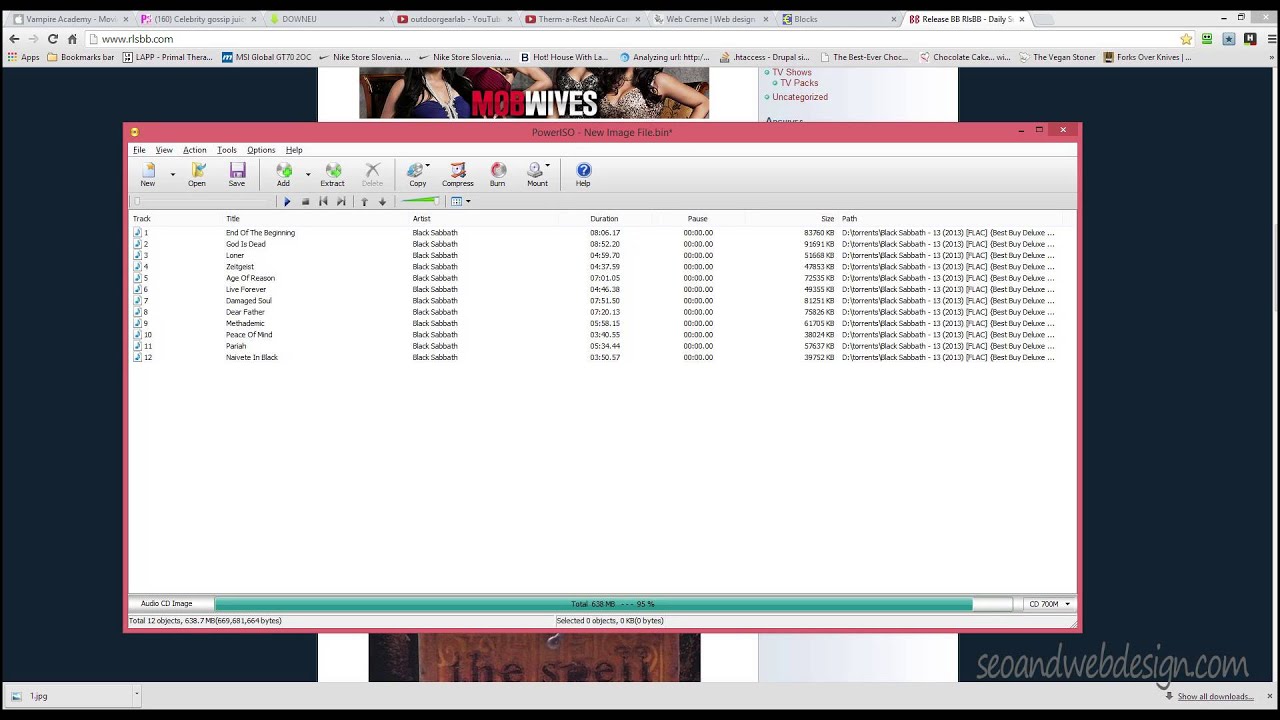
Task: Open the CD 700M media size dropdown
Action: tap(1049, 604)
